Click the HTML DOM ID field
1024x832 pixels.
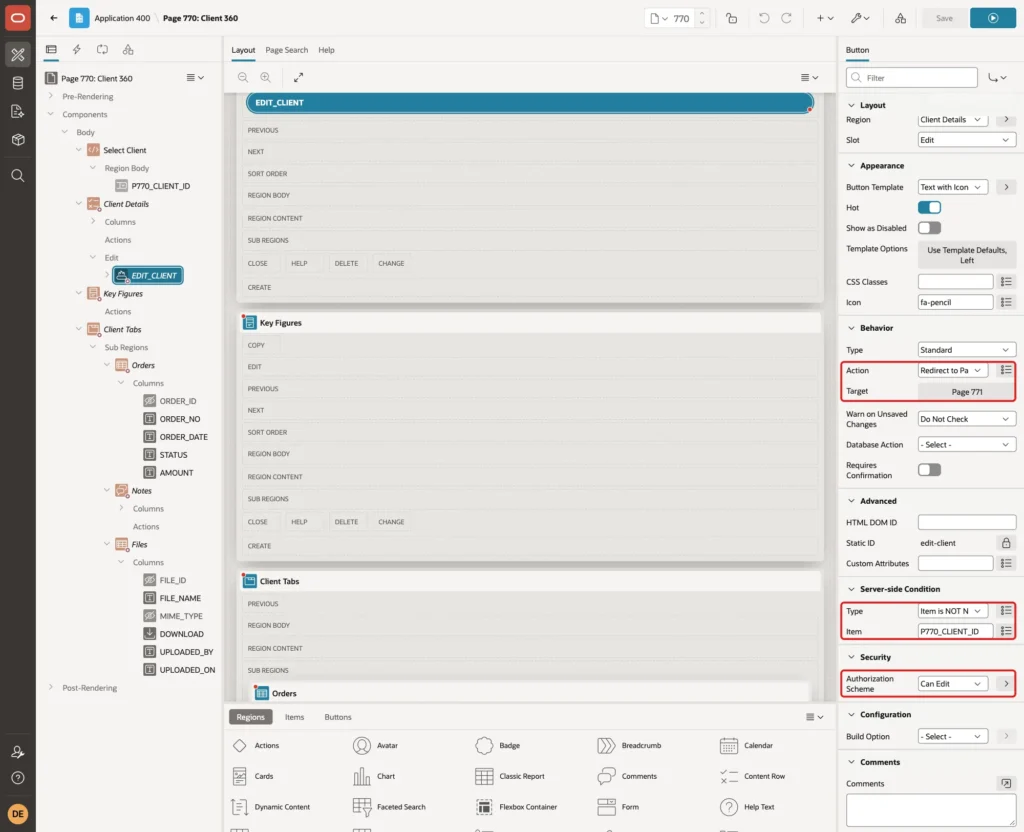tap(967, 522)
